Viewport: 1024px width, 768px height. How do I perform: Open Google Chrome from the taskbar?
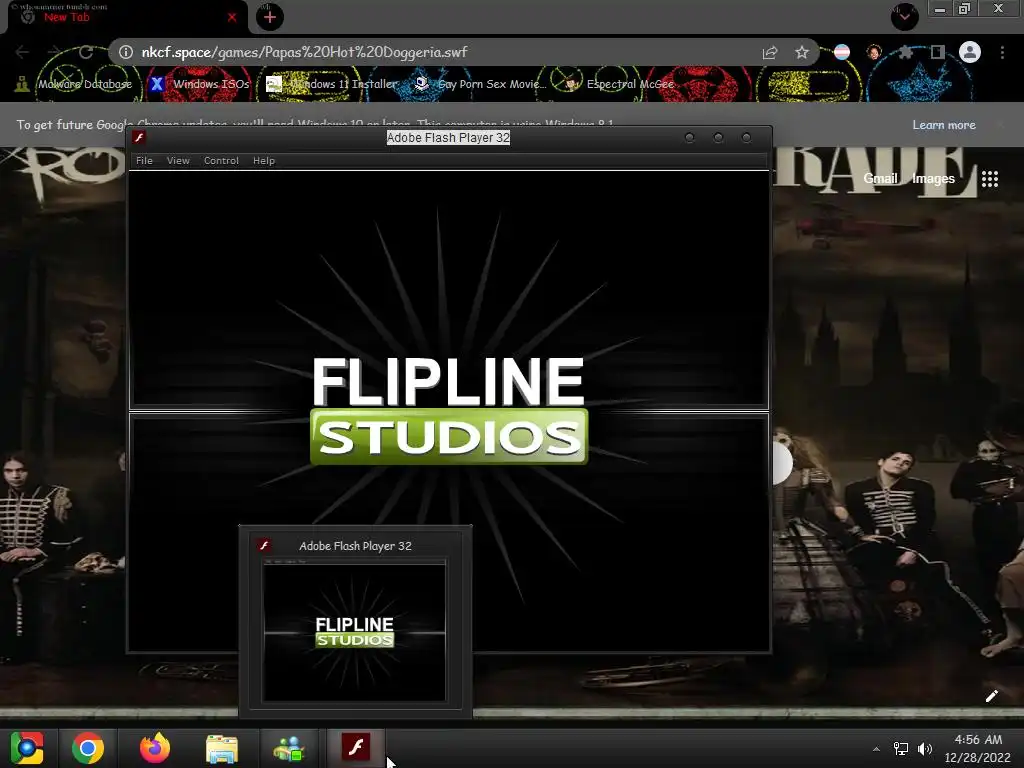tap(88, 748)
